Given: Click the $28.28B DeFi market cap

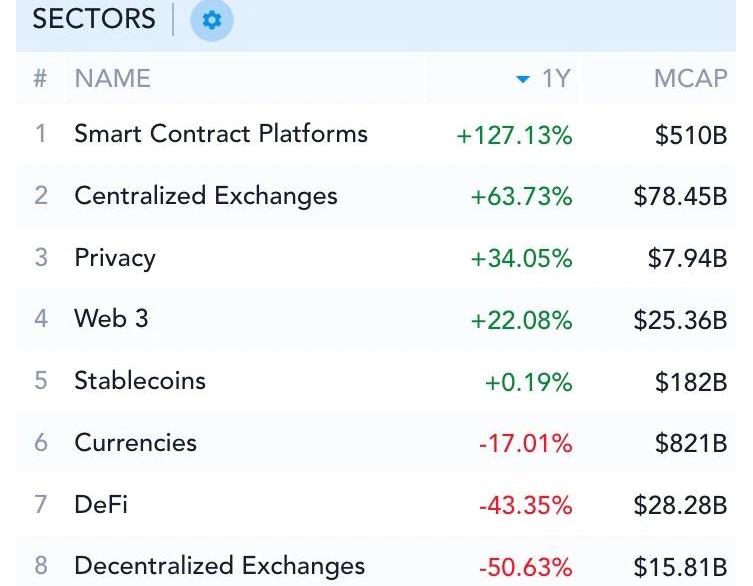Looking at the screenshot, I should (680, 506).
